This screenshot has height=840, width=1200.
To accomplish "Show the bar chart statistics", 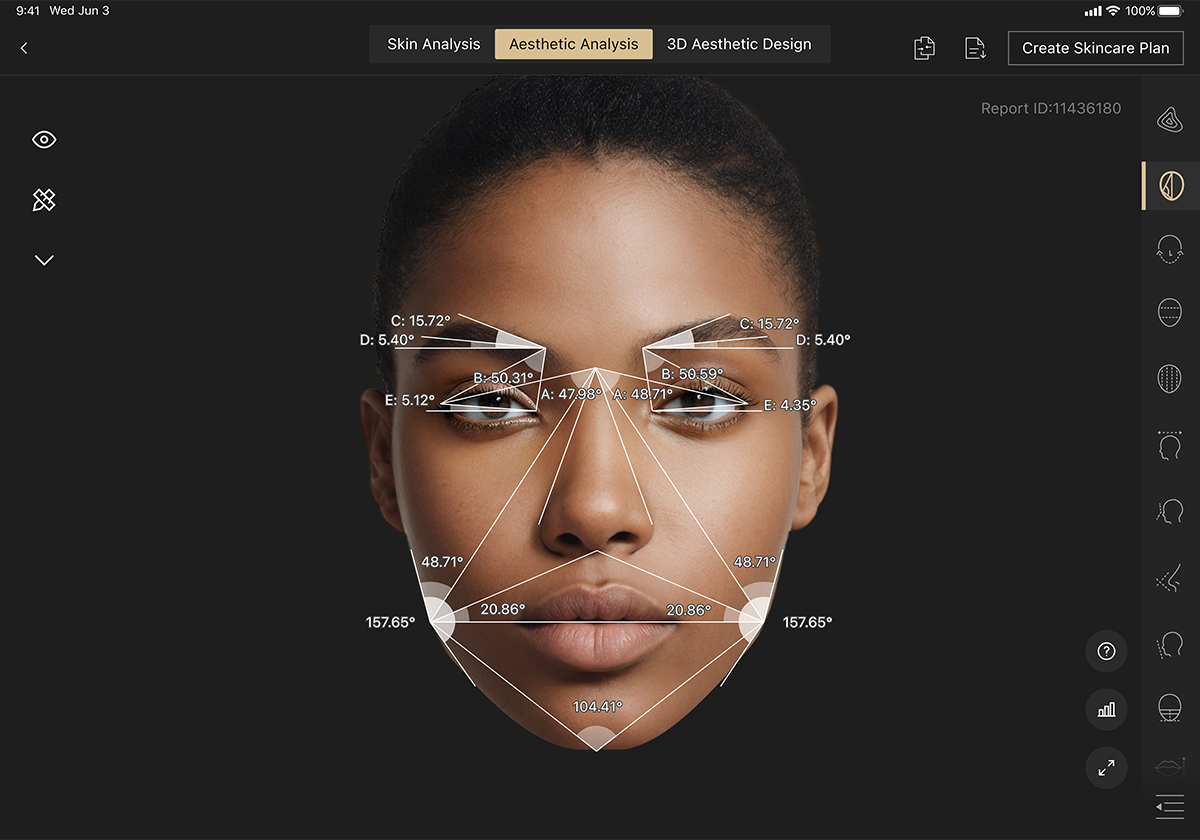I will click(x=1106, y=709).
